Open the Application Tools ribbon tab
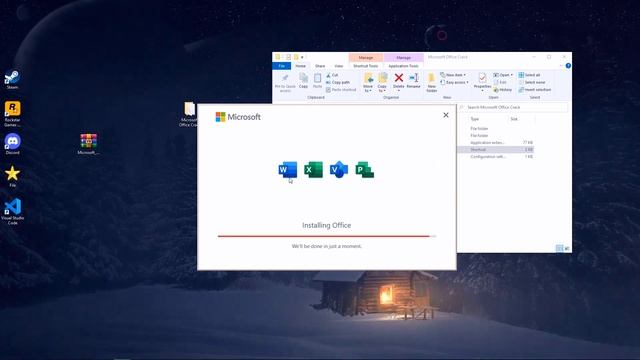640x360 pixels. point(403,66)
